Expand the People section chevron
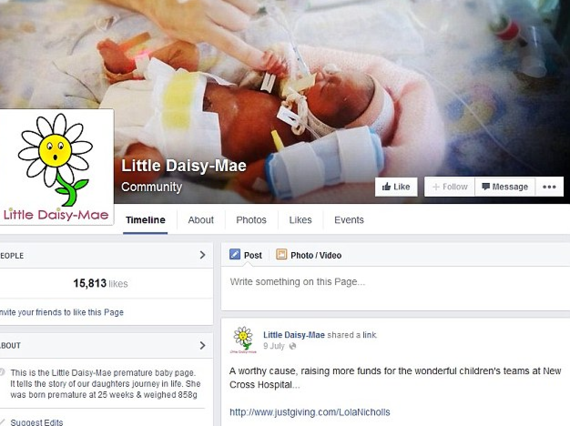The image size is (570, 426). (202, 255)
